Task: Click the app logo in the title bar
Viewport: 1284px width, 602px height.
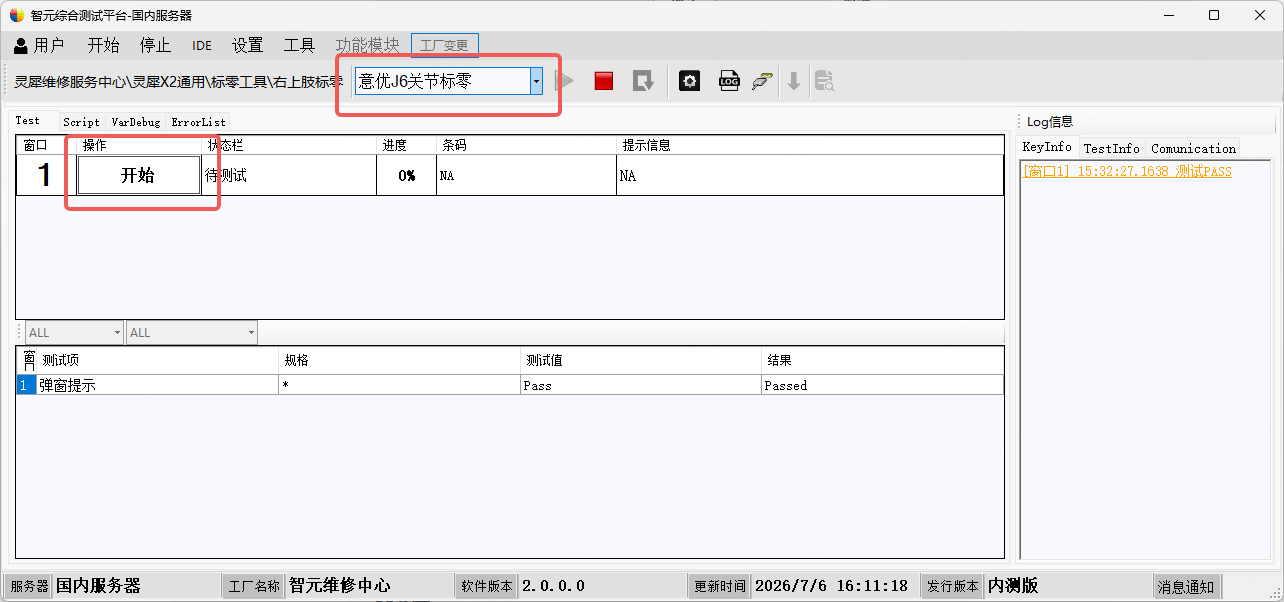Action: coord(17,15)
